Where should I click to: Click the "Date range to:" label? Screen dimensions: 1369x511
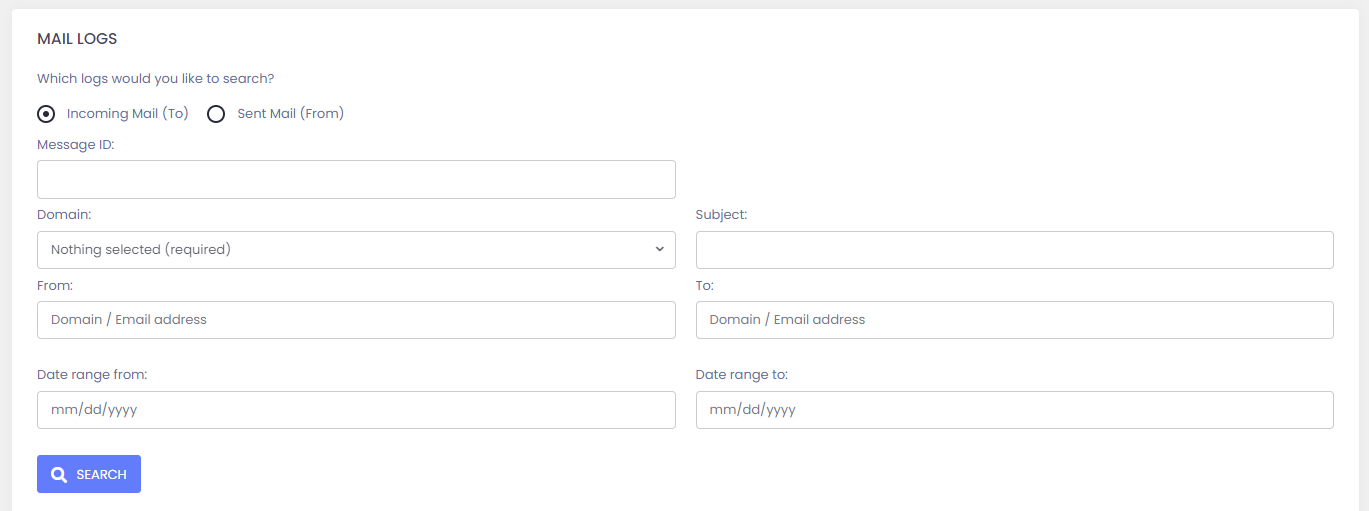click(x=741, y=375)
